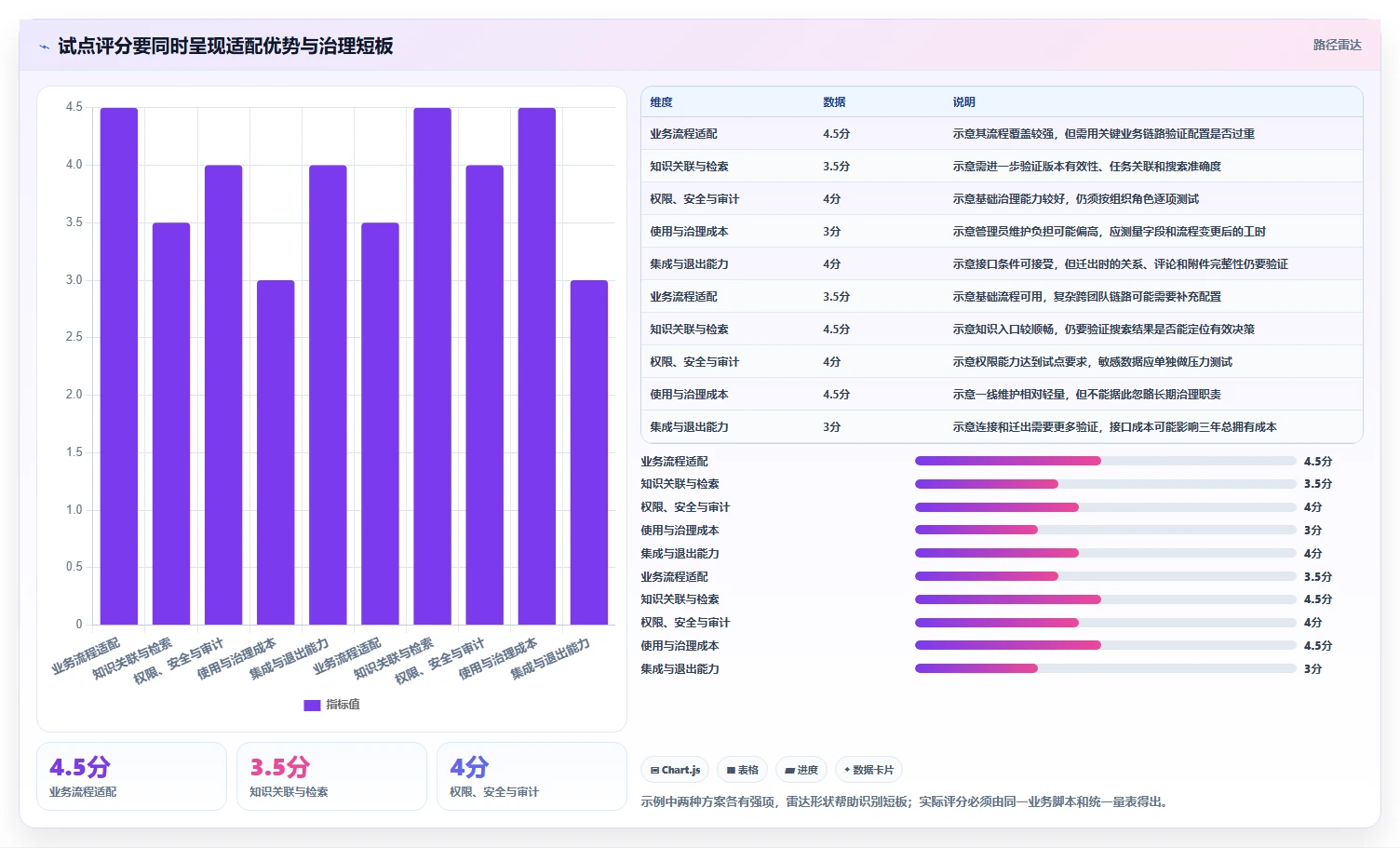Screen dimensions: 1400x848
Task: Click the 说明 column header
Action: tap(963, 102)
